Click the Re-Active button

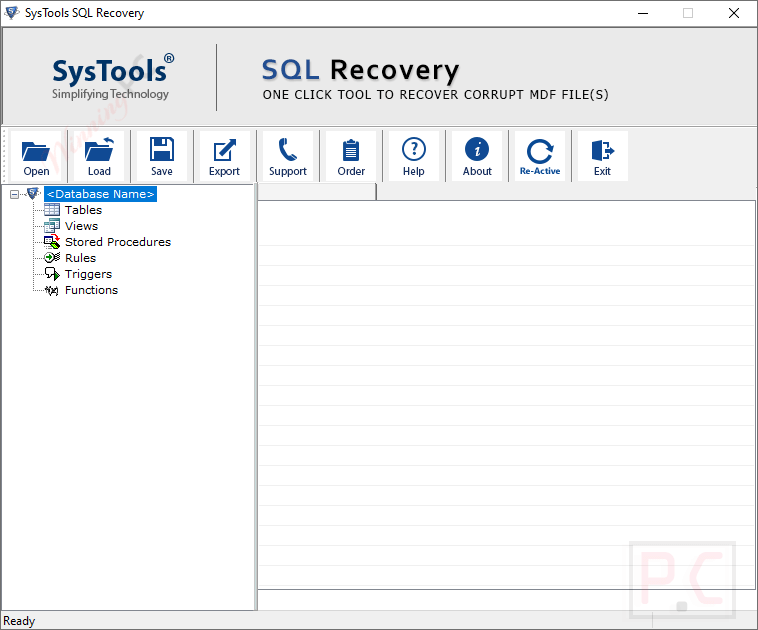[540, 156]
